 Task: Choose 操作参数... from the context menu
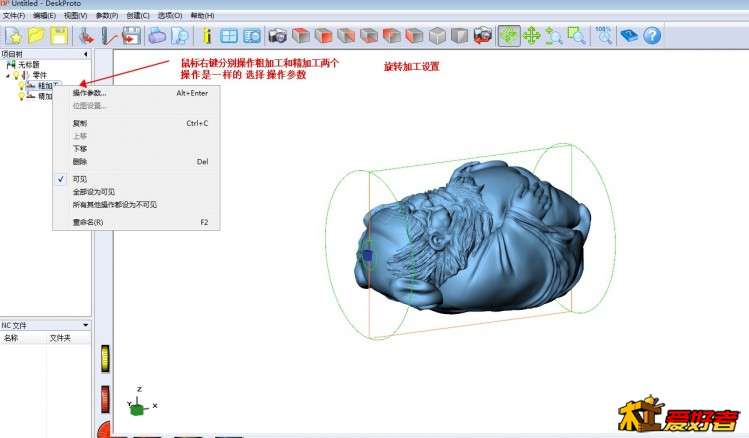89,93
